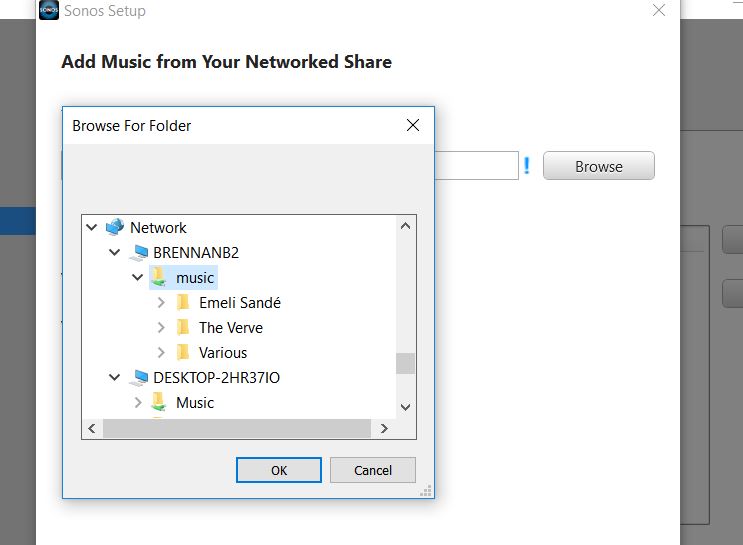Select the Various folder name
Viewport: 743px width, 545px height.
click(x=223, y=353)
